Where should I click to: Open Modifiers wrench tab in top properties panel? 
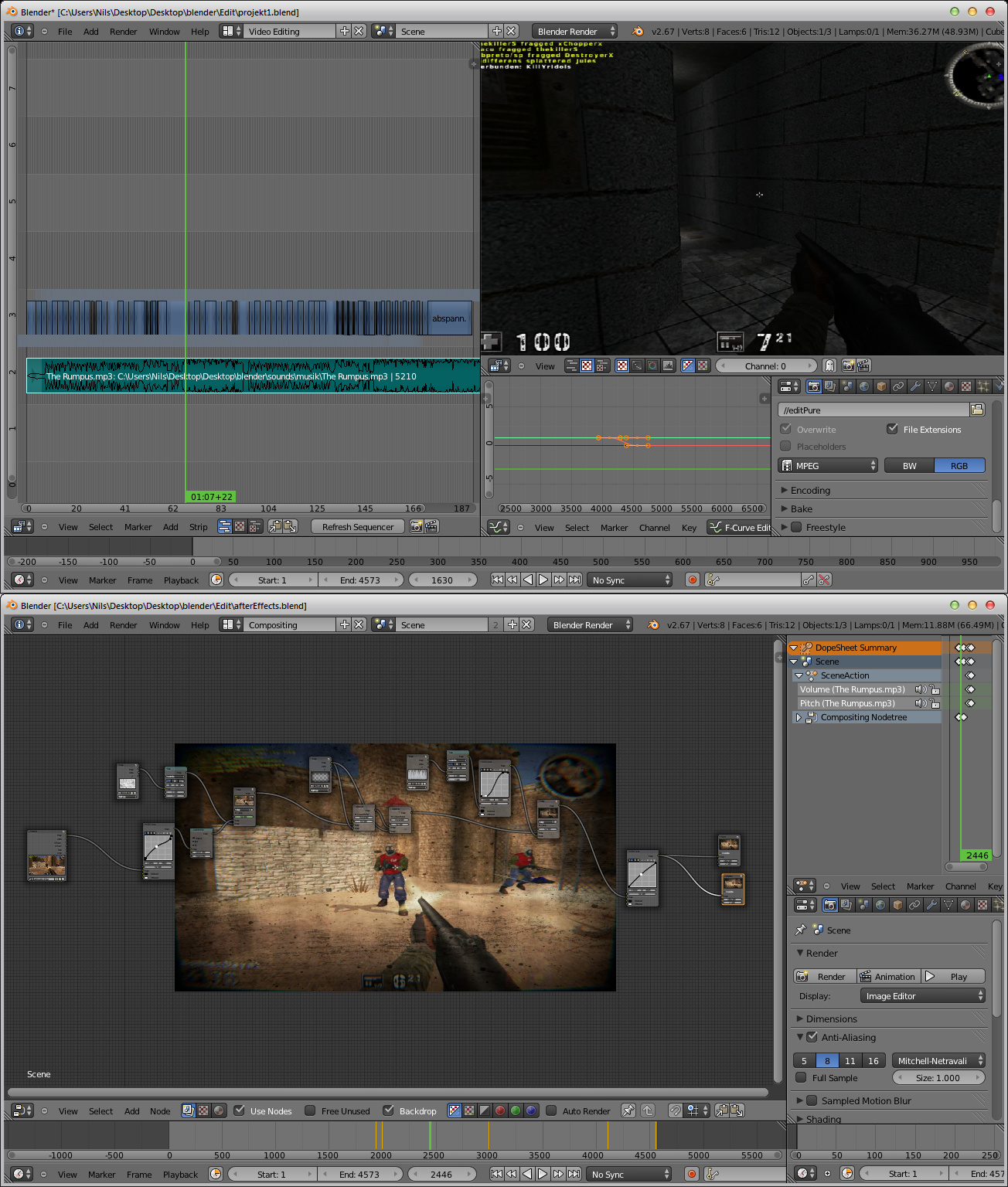(914, 386)
